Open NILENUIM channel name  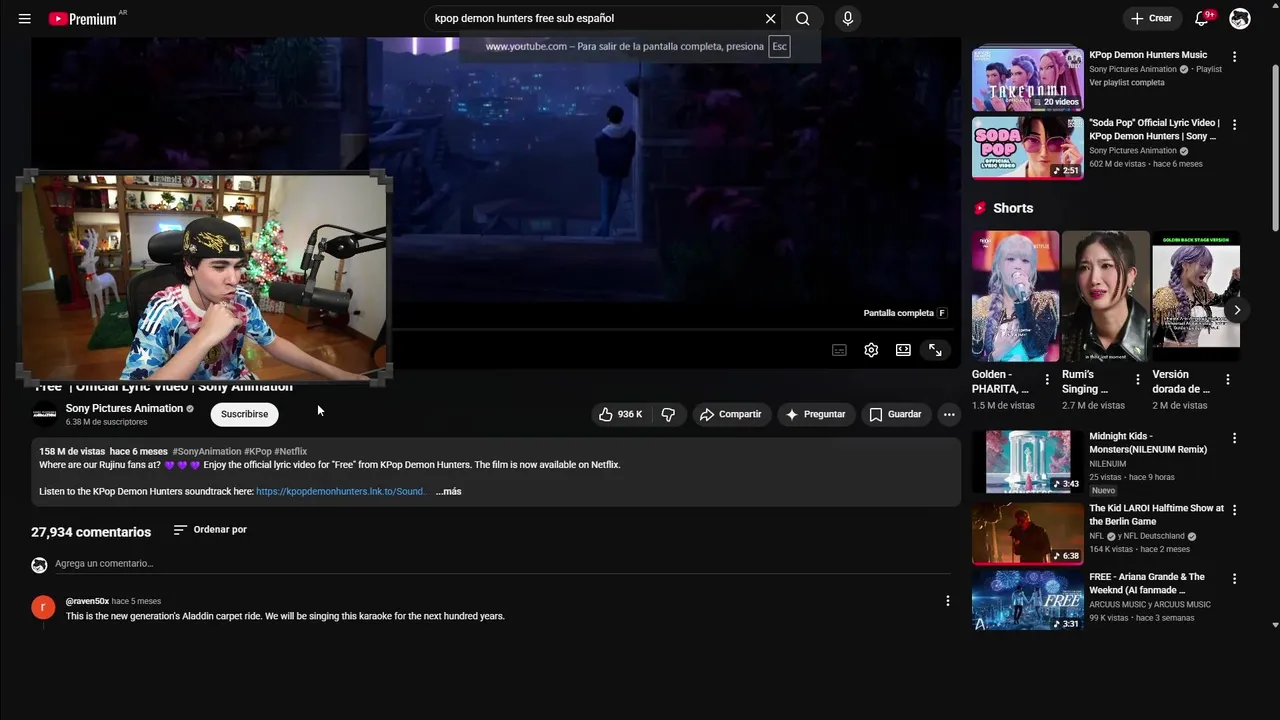click(x=1108, y=464)
